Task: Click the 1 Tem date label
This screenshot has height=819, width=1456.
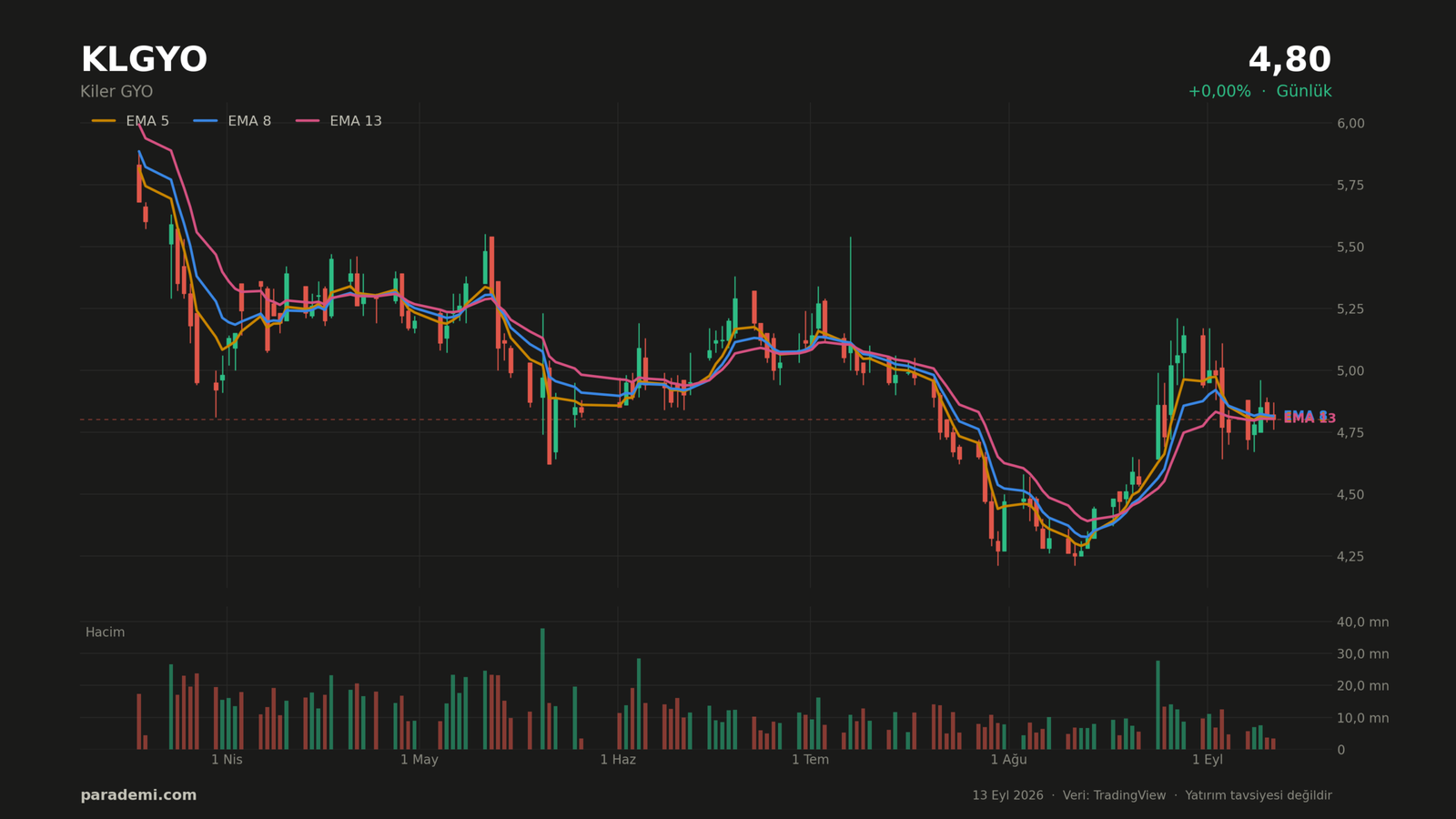Action: pyautogui.click(x=810, y=760)
